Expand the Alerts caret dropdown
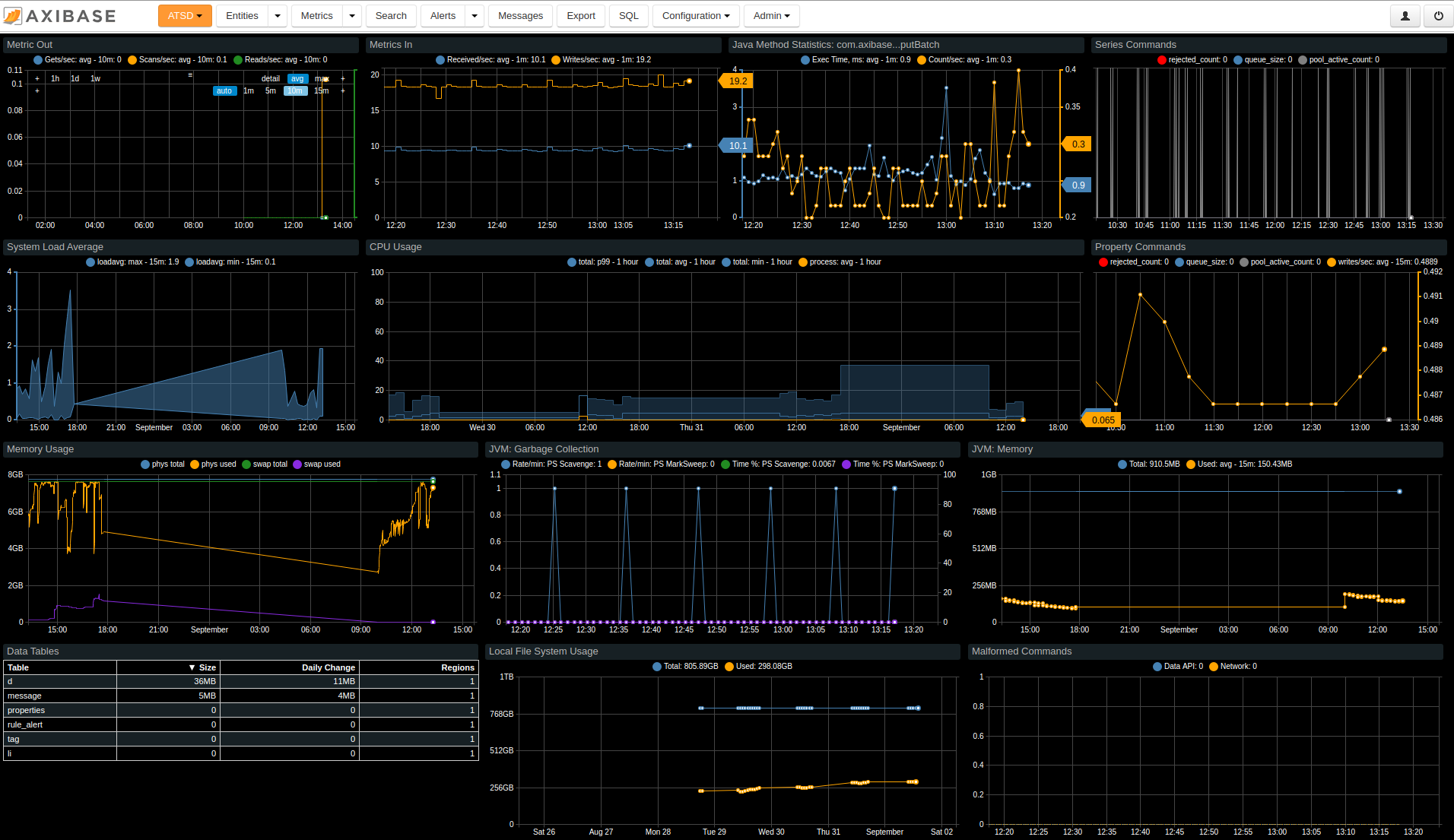The width and height of the screenshot is (1454, 840). (x=475, y=16)
